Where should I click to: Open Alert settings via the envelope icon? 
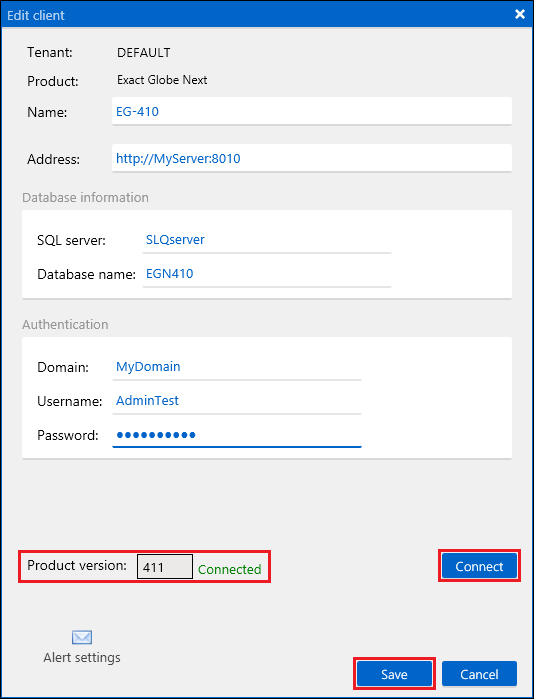coord(82,637)
